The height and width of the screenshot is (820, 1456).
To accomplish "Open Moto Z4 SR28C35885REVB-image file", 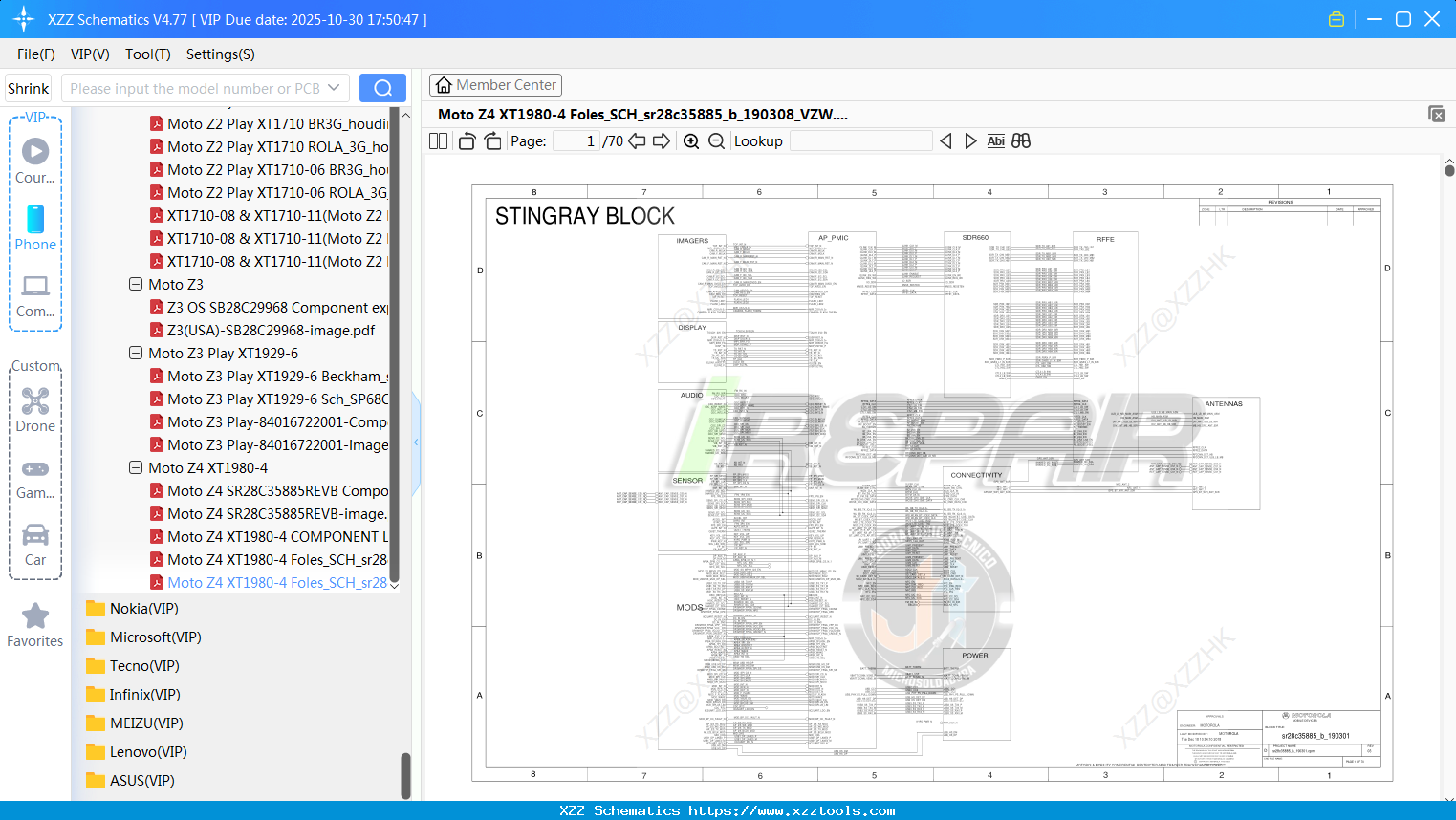I will coord(269,514).
